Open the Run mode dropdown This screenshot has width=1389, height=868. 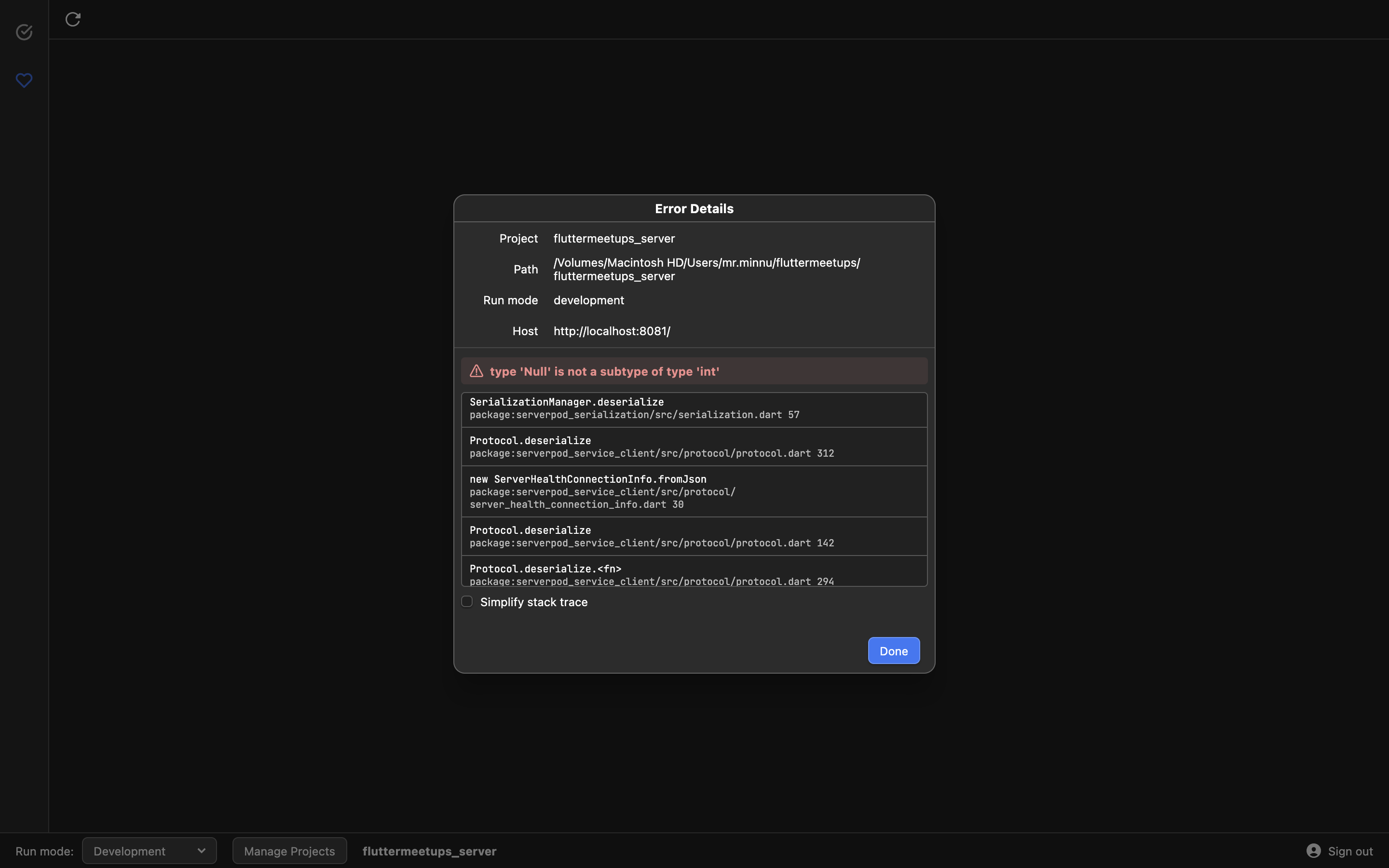(x=149, y=850)
